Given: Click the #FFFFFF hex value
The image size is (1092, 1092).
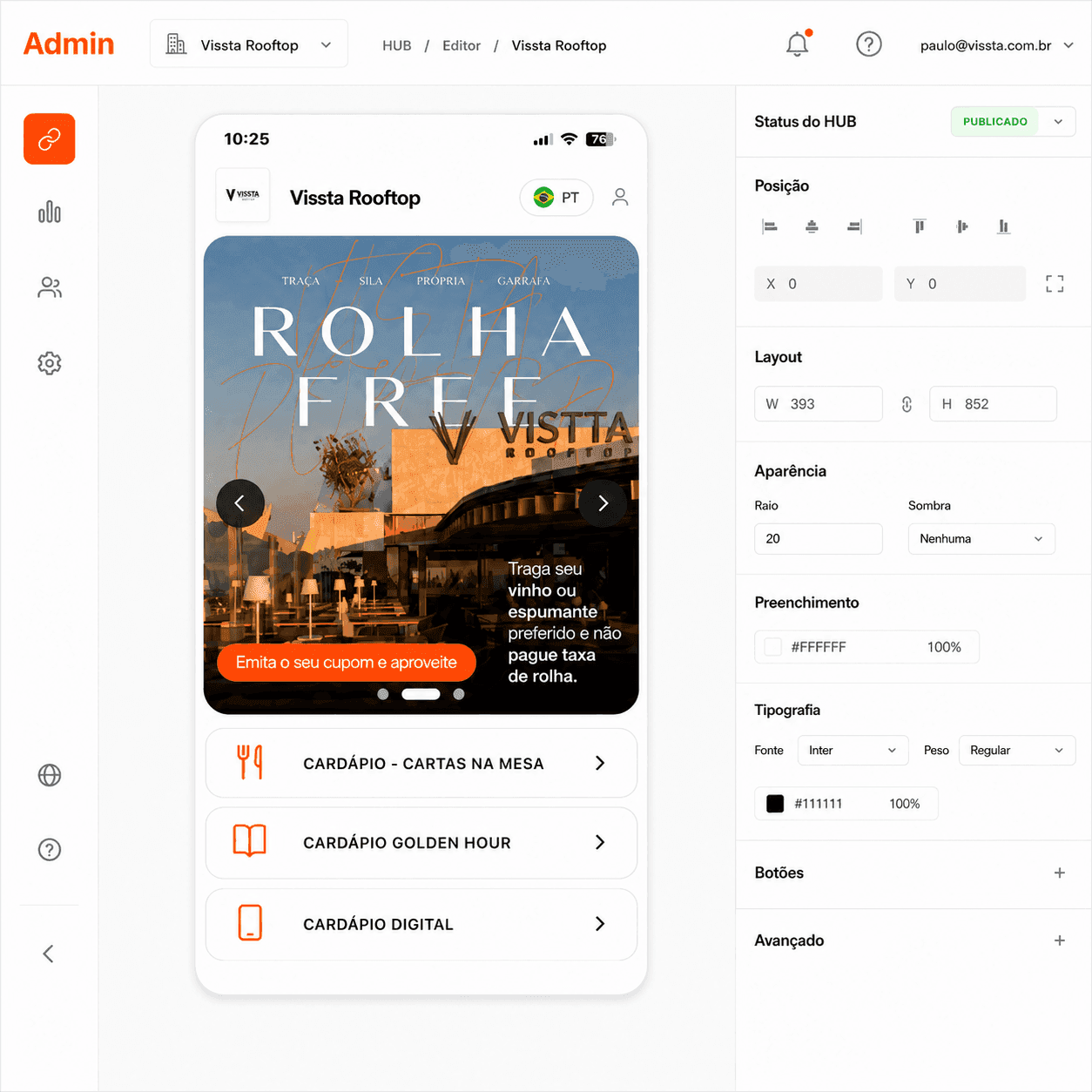Looking at the screenshot, I should point(819,647).
